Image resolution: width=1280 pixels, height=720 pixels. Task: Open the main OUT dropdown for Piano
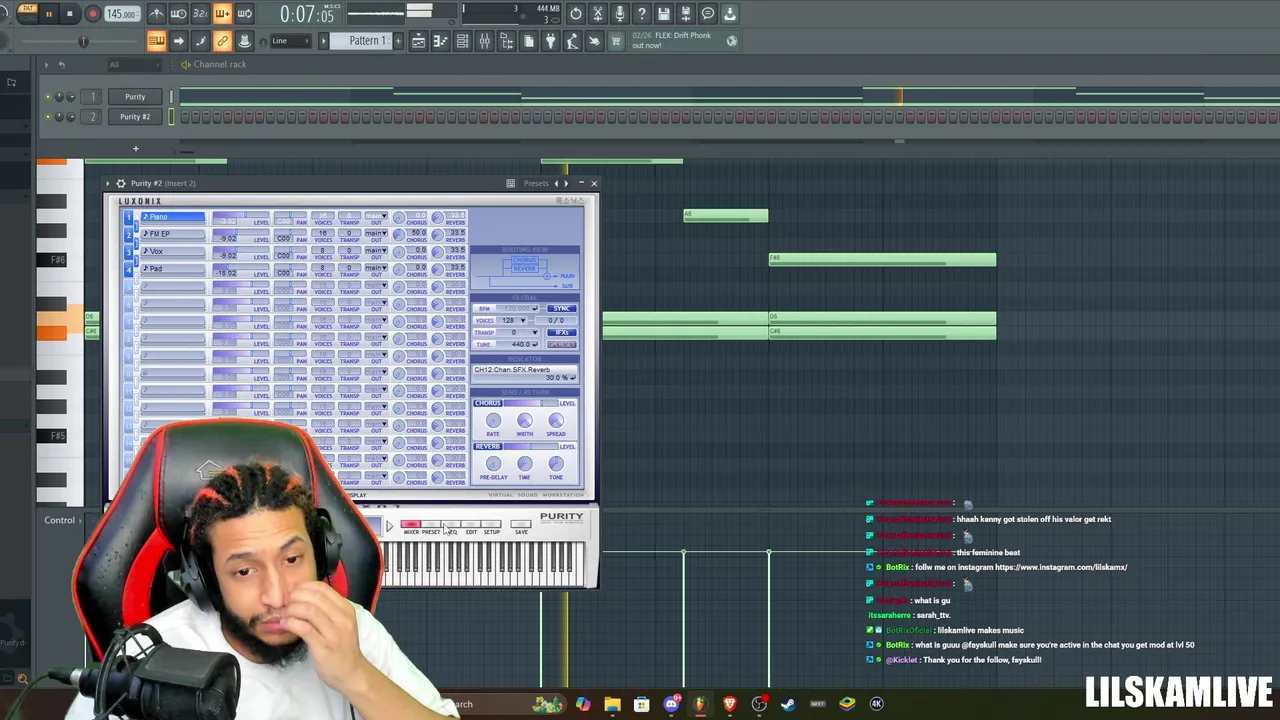(375, 216)
